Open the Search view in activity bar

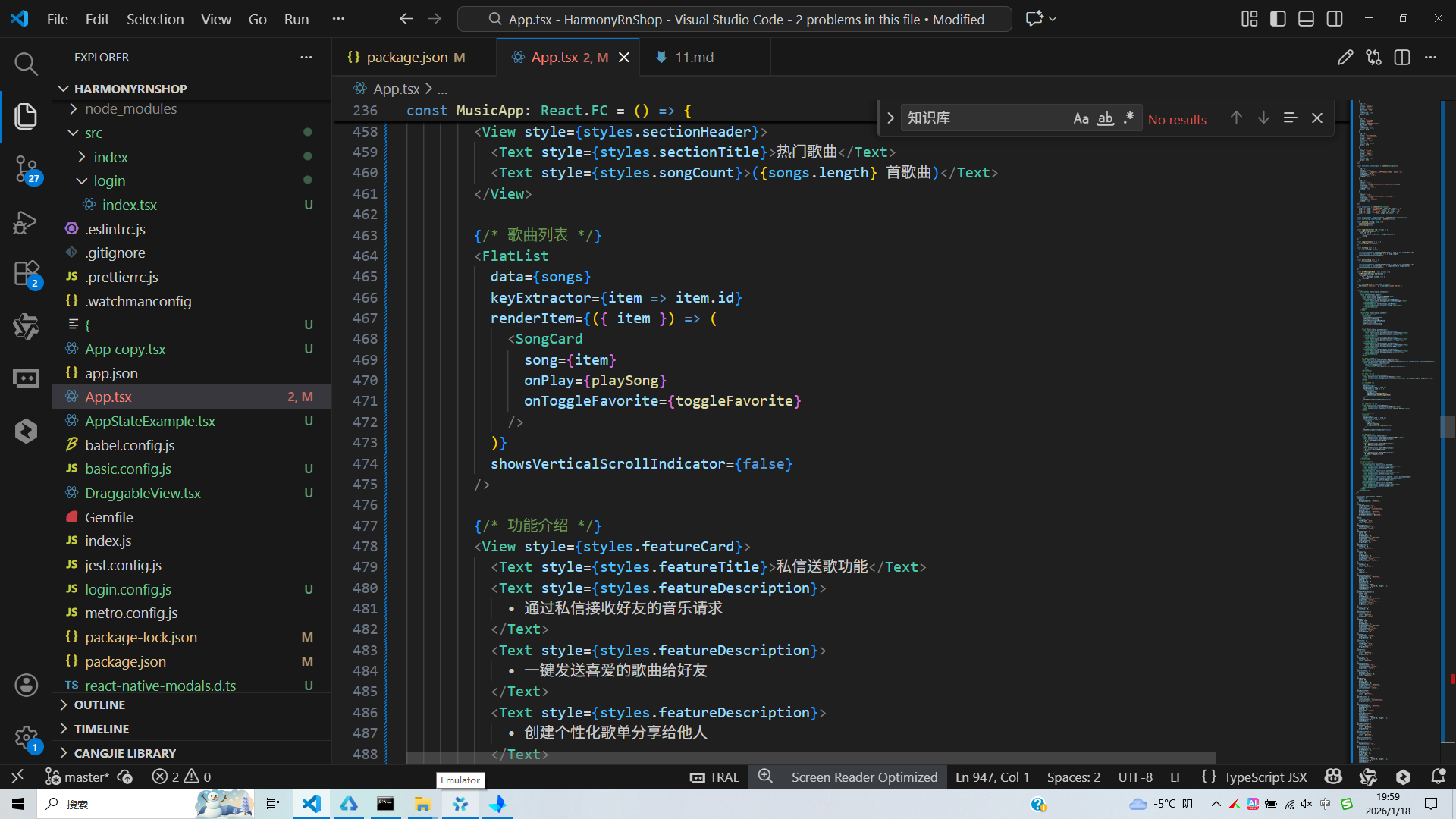(26, 64)
